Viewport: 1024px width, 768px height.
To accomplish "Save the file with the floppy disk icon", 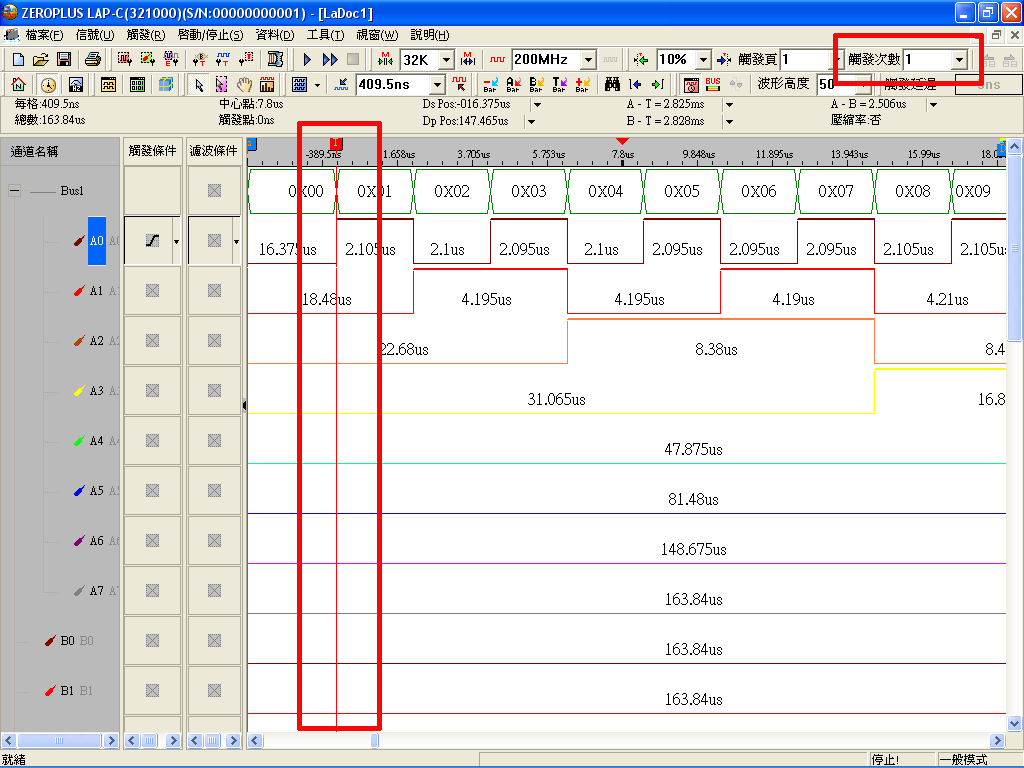I will click(x=63, y=60).
